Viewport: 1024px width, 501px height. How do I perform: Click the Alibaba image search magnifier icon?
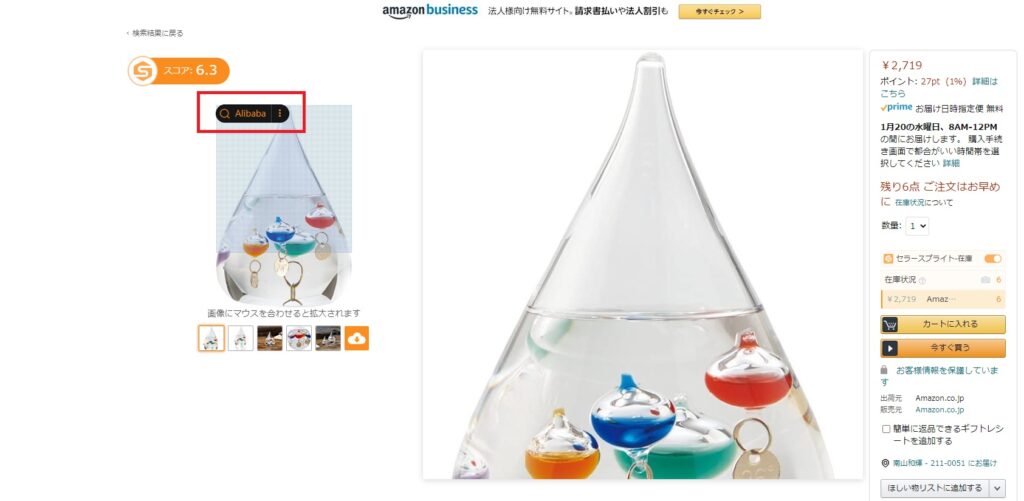225,114
